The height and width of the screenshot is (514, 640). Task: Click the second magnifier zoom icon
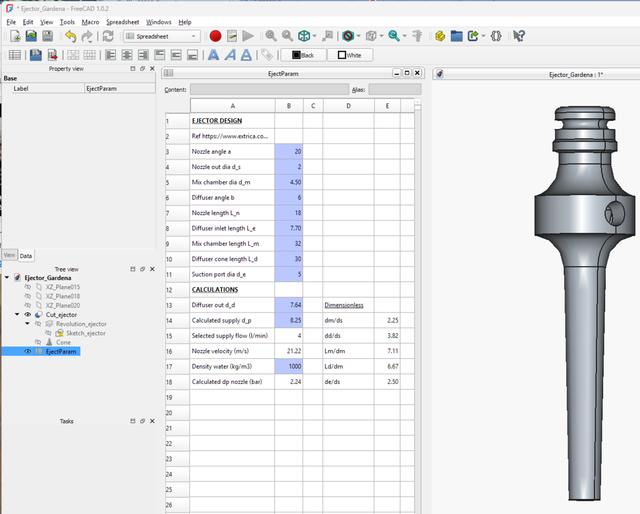[287, 36]
